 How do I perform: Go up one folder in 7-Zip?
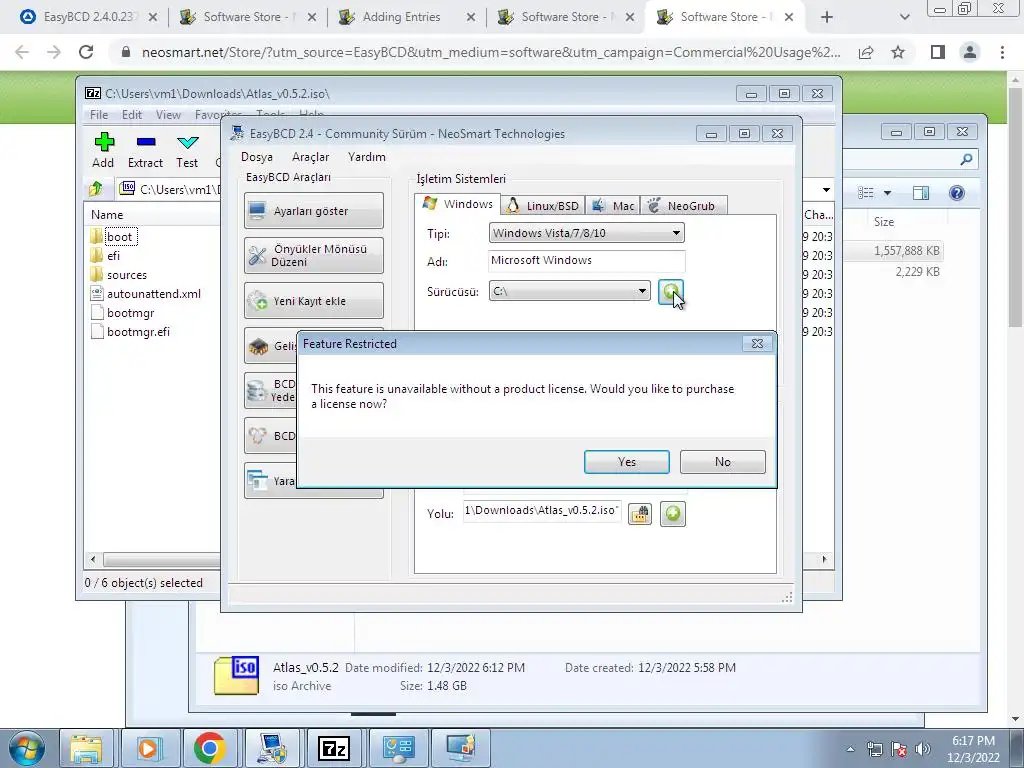pyautogui.click(x=96, y=189)
